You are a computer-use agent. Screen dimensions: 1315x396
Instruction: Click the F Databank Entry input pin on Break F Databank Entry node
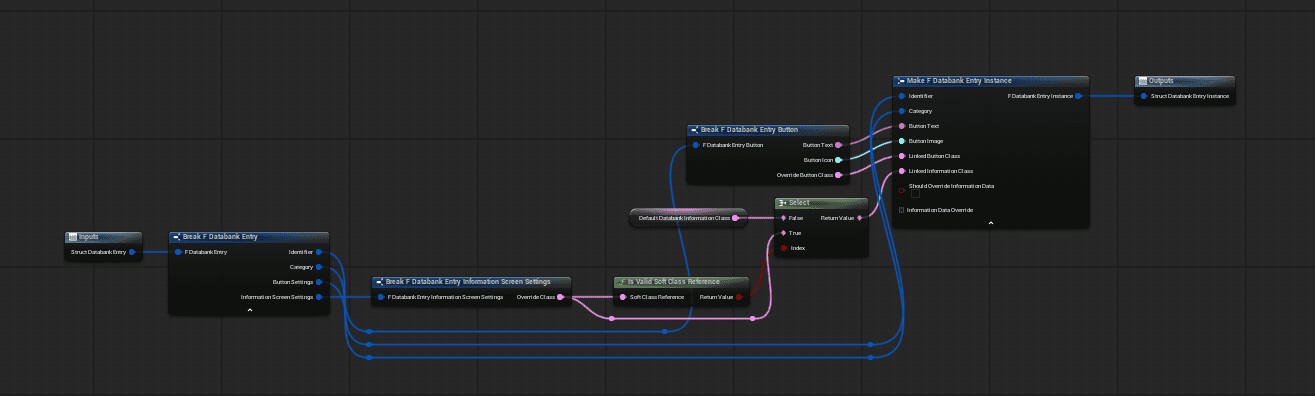178,252
